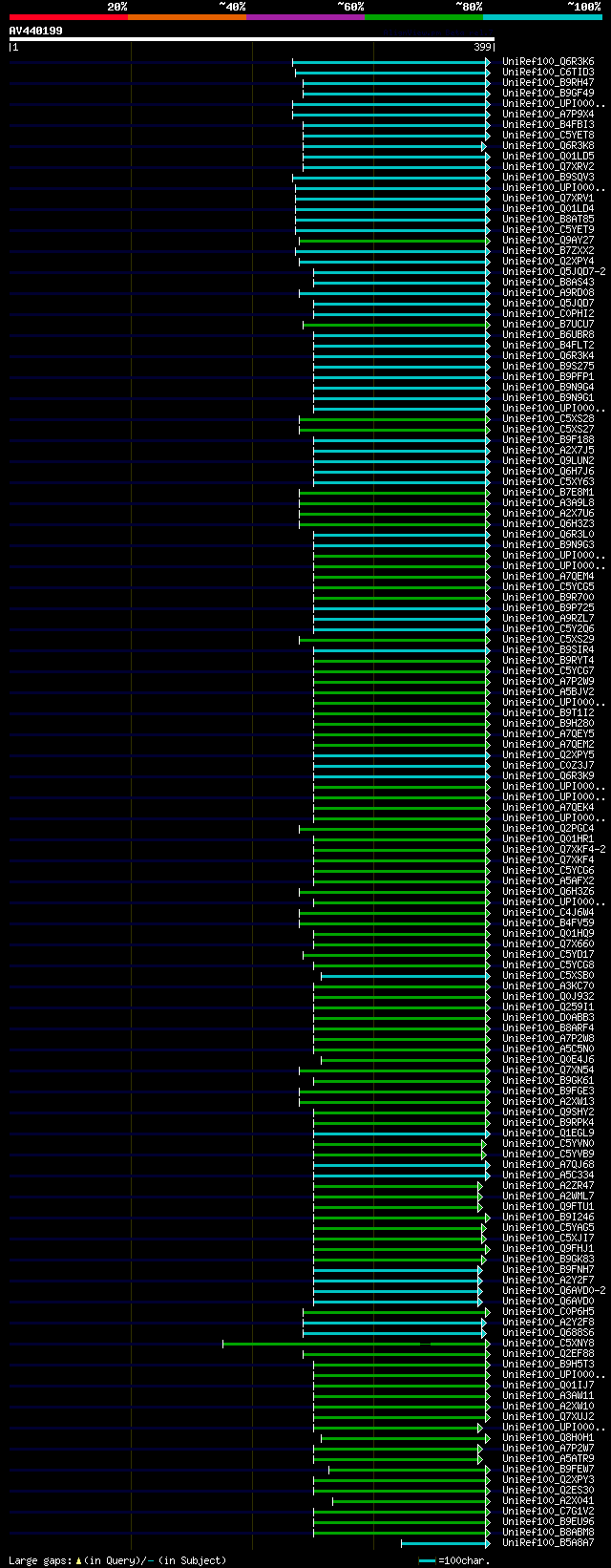This screenshot has width=611, height=1568.
Task: Select the UniRef100_Q01LD5 label
Action: (x=548, y=156)
